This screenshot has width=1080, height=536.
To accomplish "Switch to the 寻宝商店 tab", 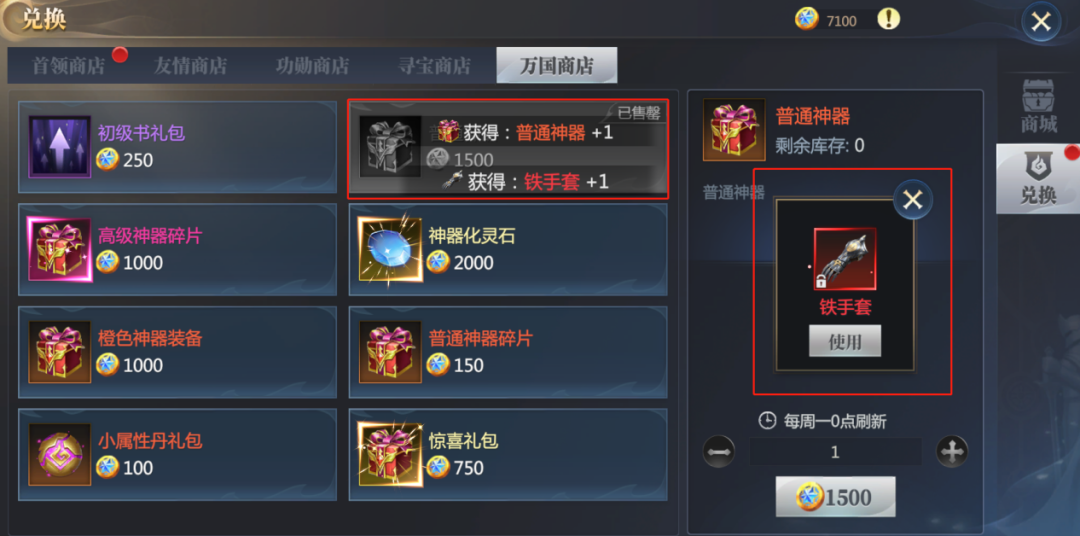I will [x=434, y=65].
